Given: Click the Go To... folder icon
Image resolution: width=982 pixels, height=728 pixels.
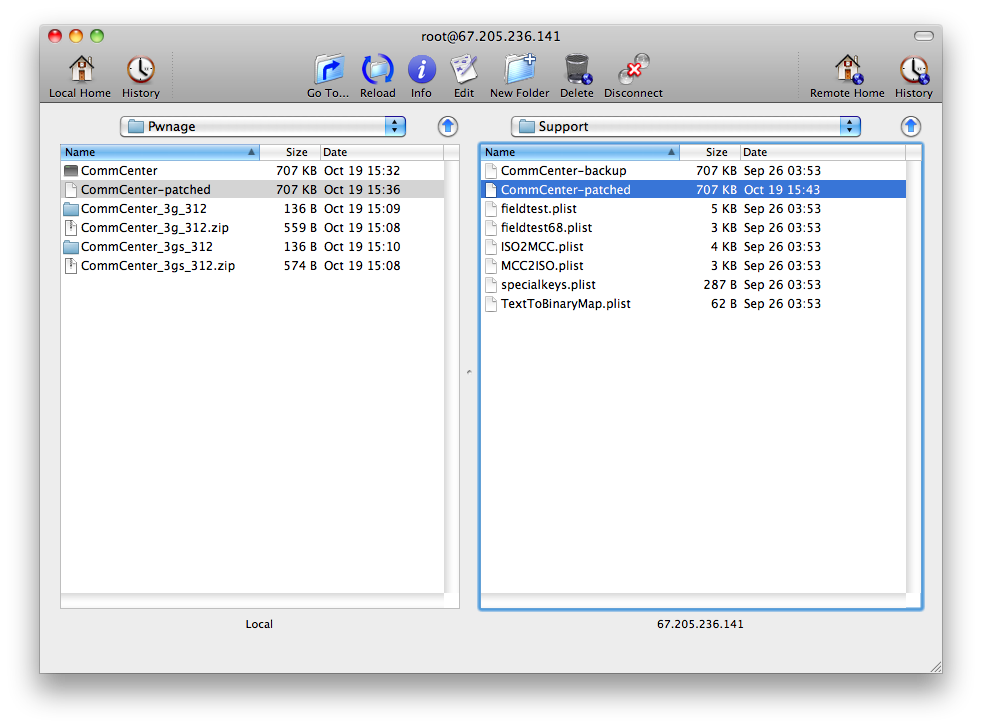Looking at the screenshot, I should pyautogui.click(x=328, y=70).
